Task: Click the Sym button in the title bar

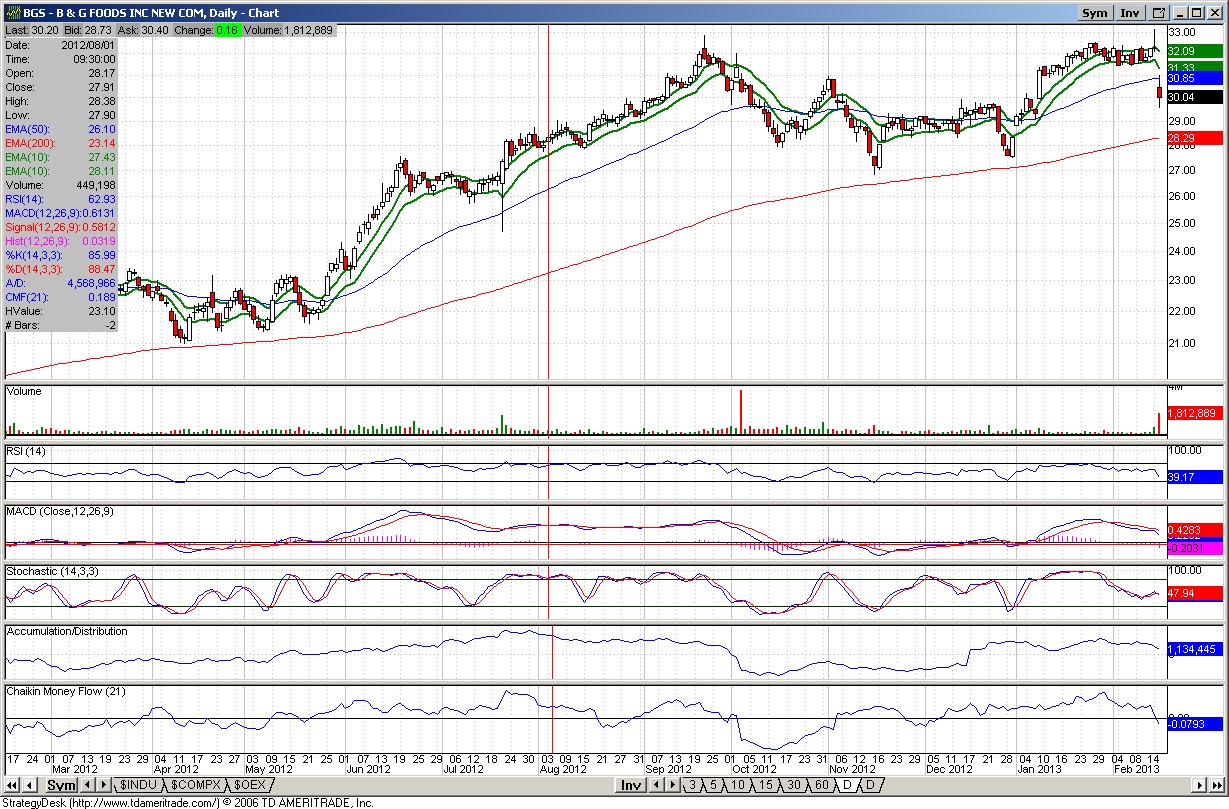Action: pos(1095,13)
